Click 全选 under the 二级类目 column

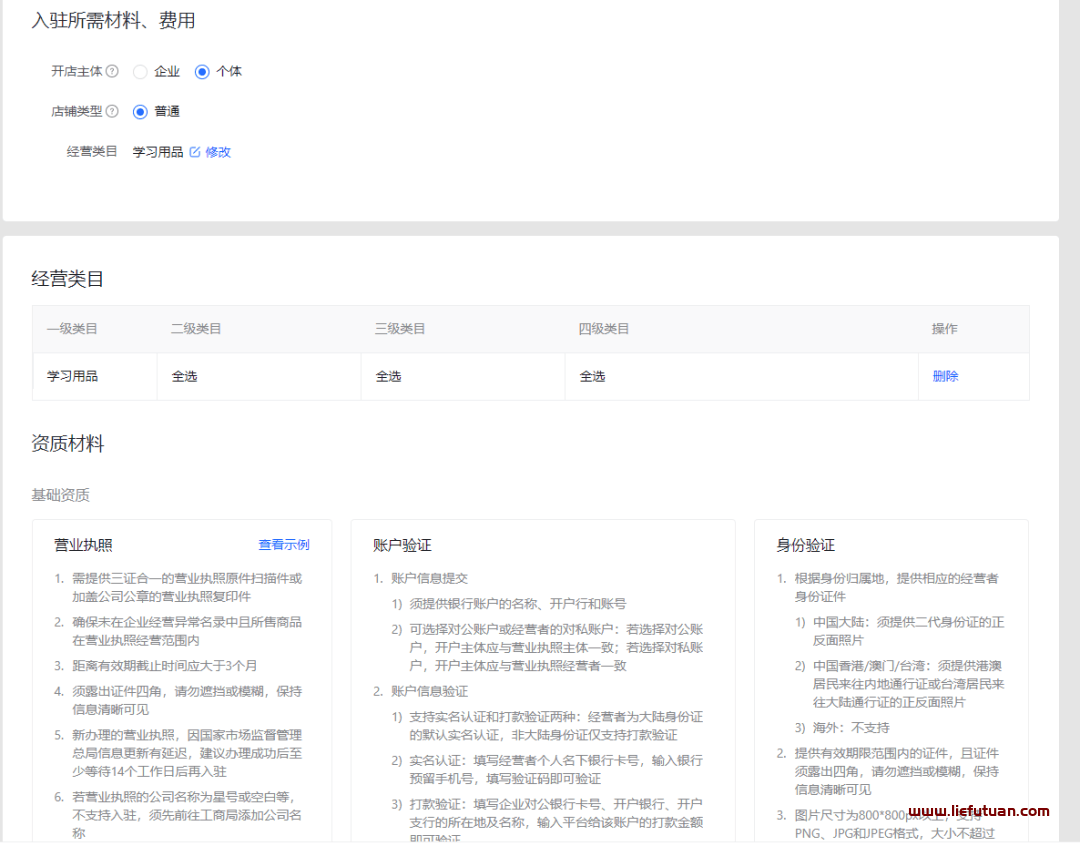coord(185,376)
